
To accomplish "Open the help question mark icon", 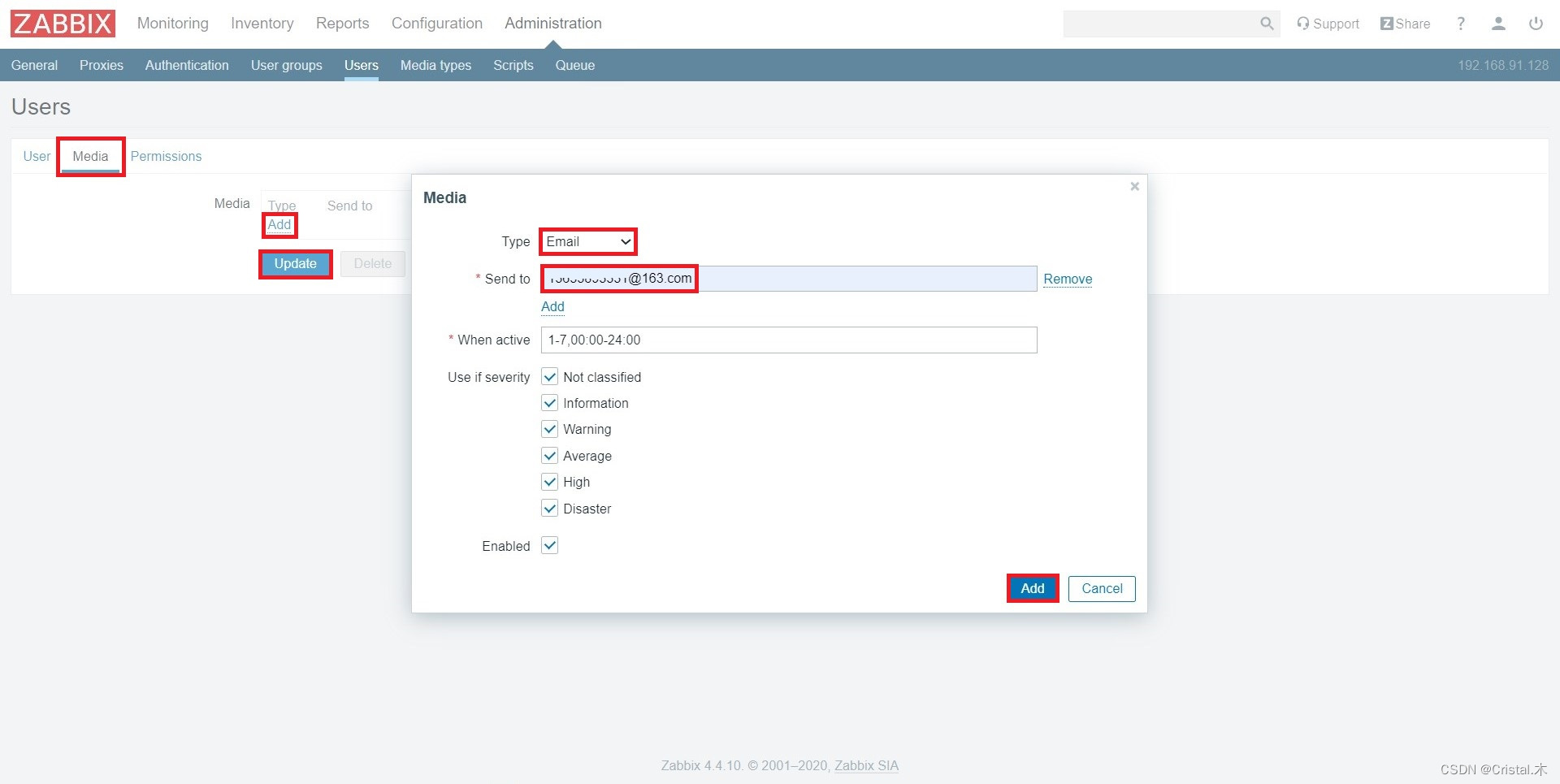I will tap(1461, 24).
